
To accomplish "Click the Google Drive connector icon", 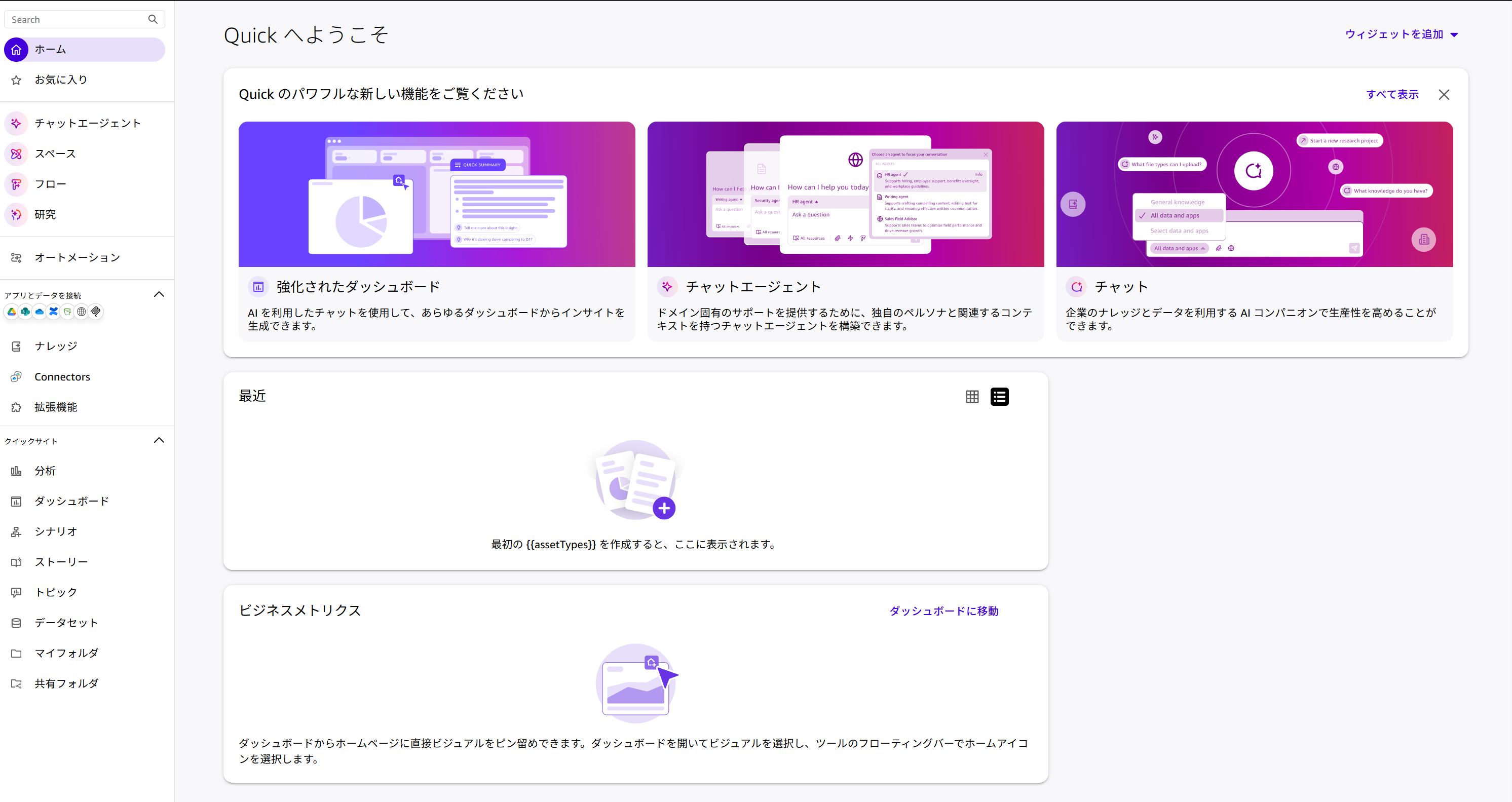I will pos(12,312).
